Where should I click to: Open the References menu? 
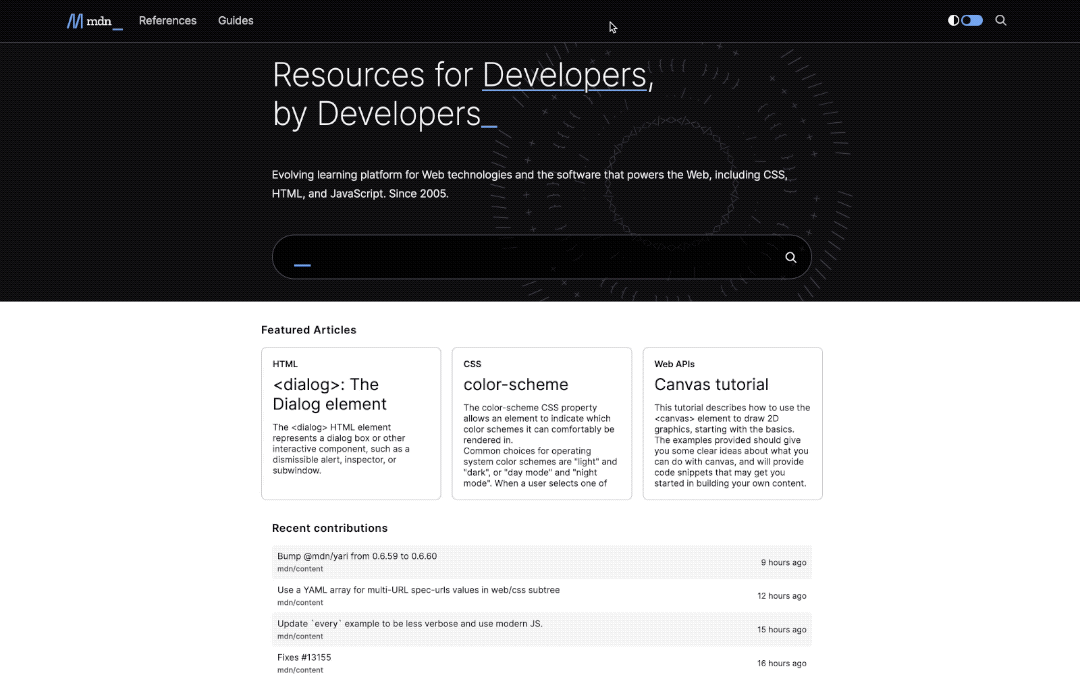tap(167, 20)
